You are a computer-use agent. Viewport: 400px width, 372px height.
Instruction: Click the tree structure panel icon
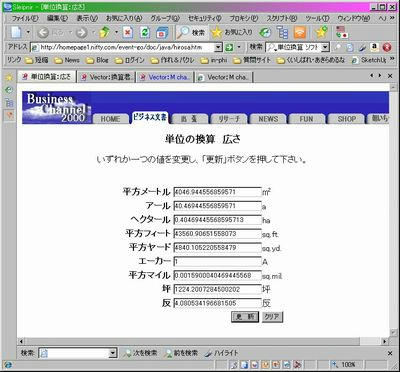point(283,32)
